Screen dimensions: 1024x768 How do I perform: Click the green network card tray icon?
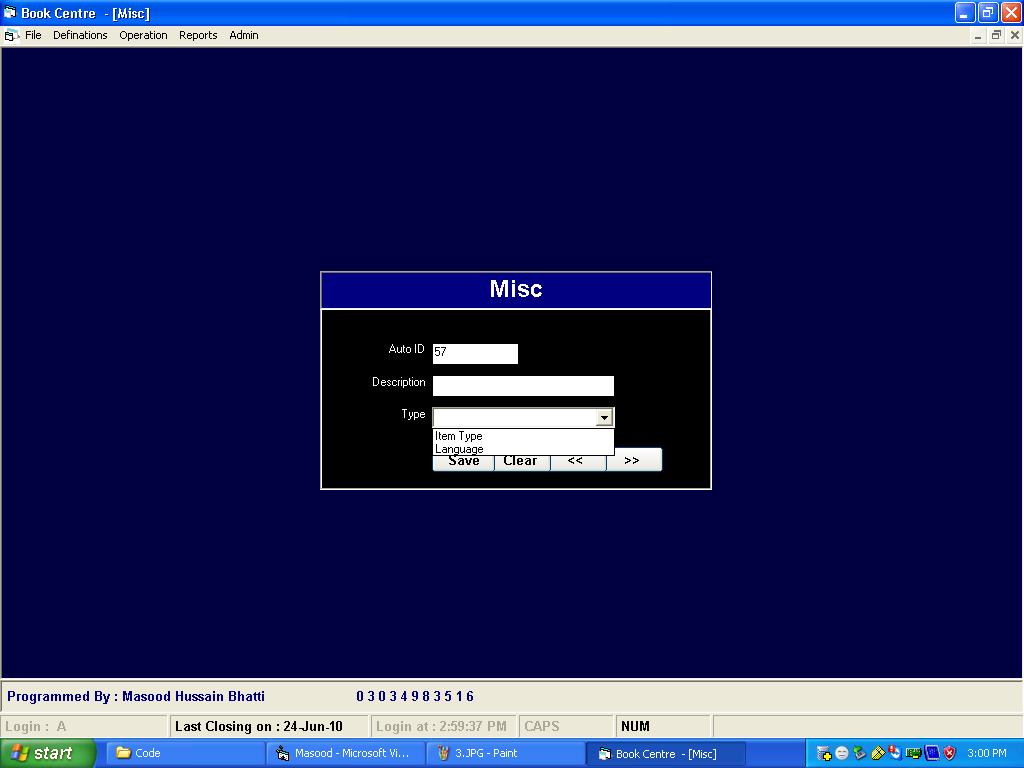click(x=913, y=753)
